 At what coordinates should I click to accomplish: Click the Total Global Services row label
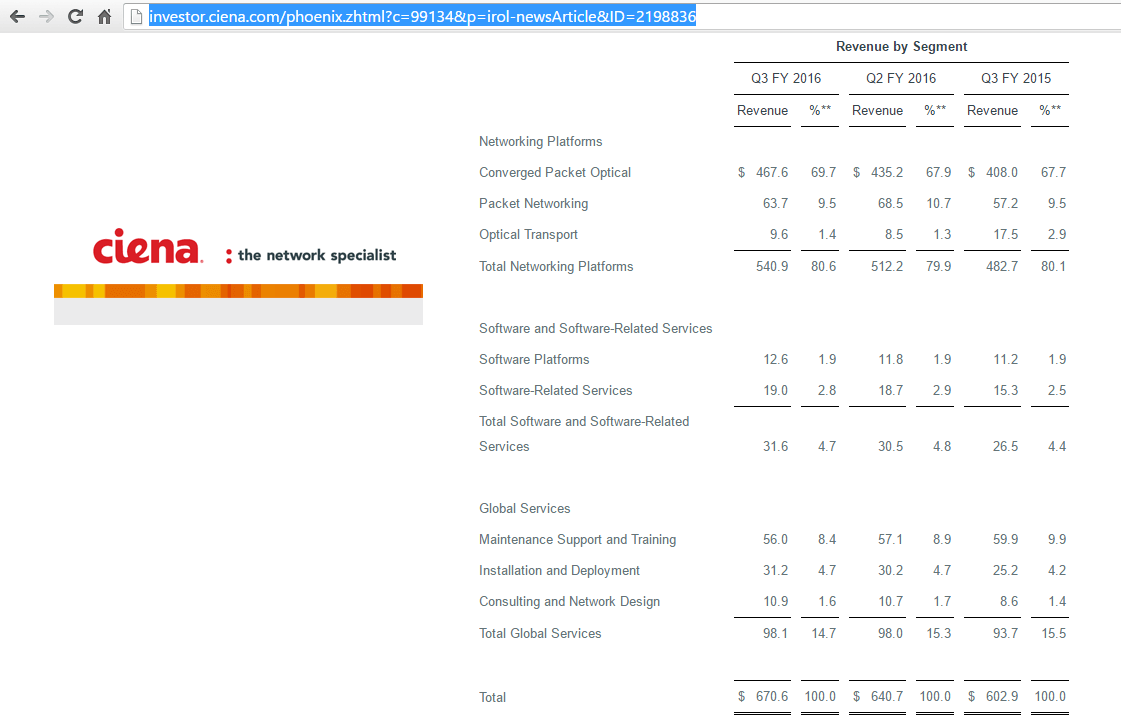540,634
